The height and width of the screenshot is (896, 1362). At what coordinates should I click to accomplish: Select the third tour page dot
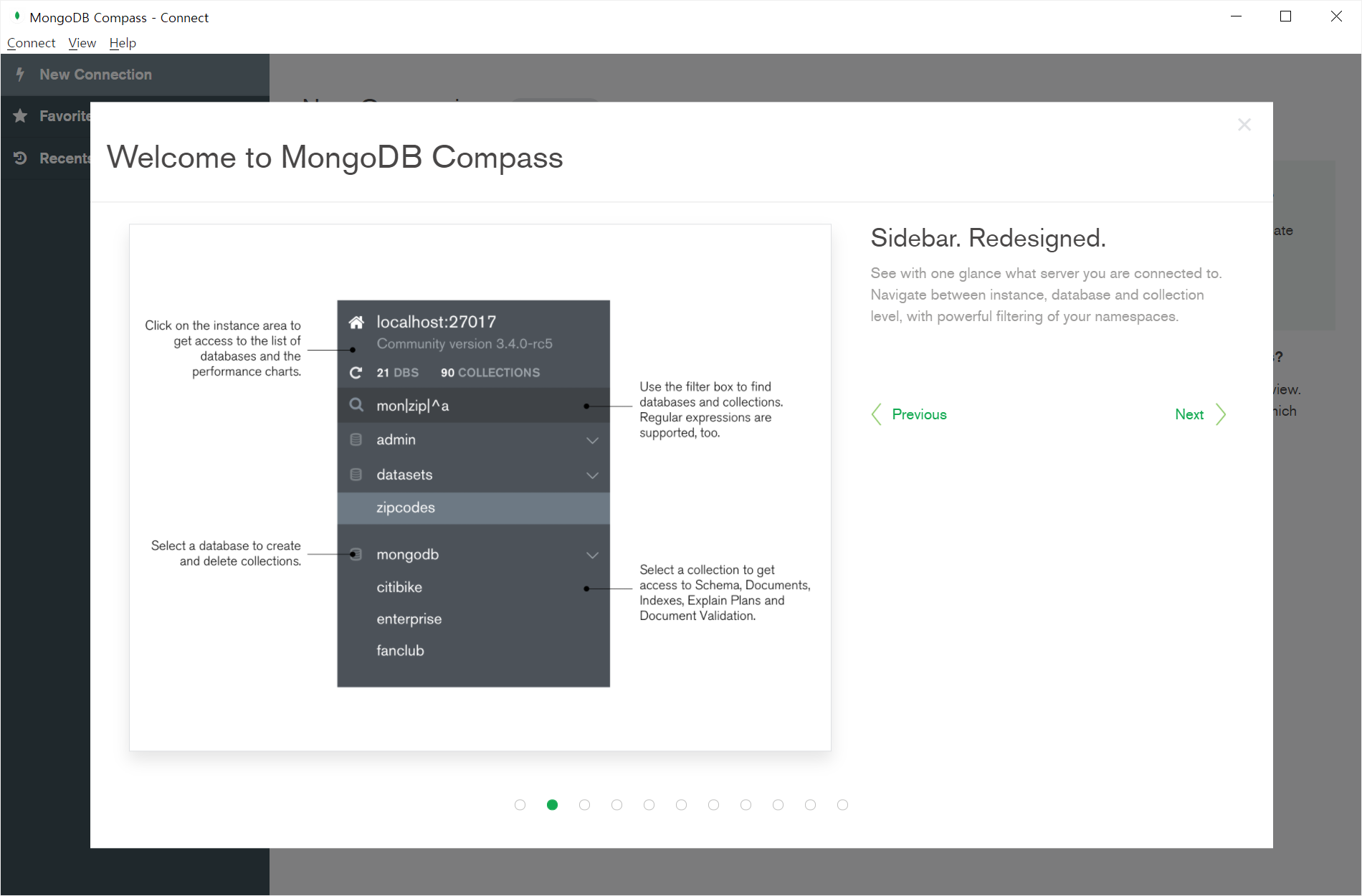pos(584,805)
